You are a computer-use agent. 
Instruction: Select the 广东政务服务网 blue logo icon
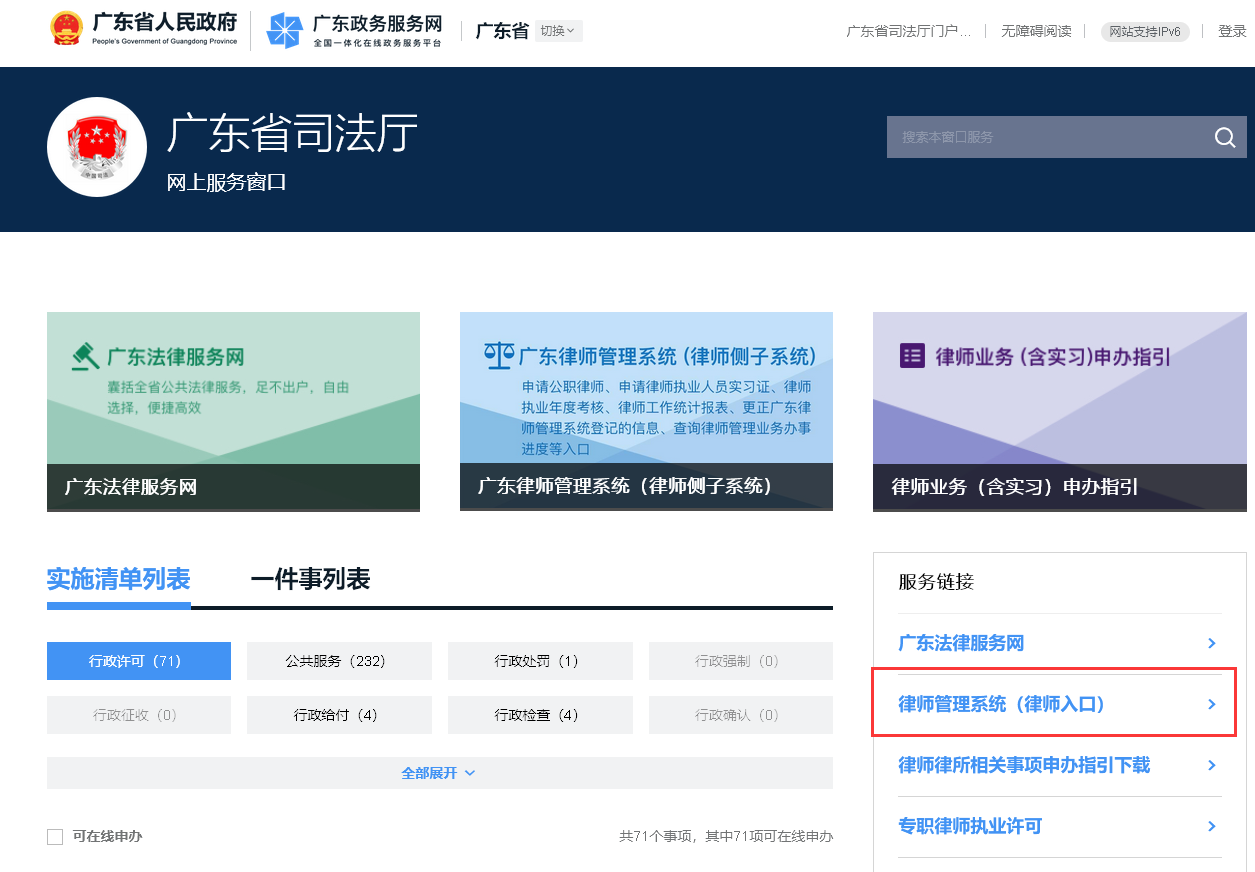(x=284, y=30)
